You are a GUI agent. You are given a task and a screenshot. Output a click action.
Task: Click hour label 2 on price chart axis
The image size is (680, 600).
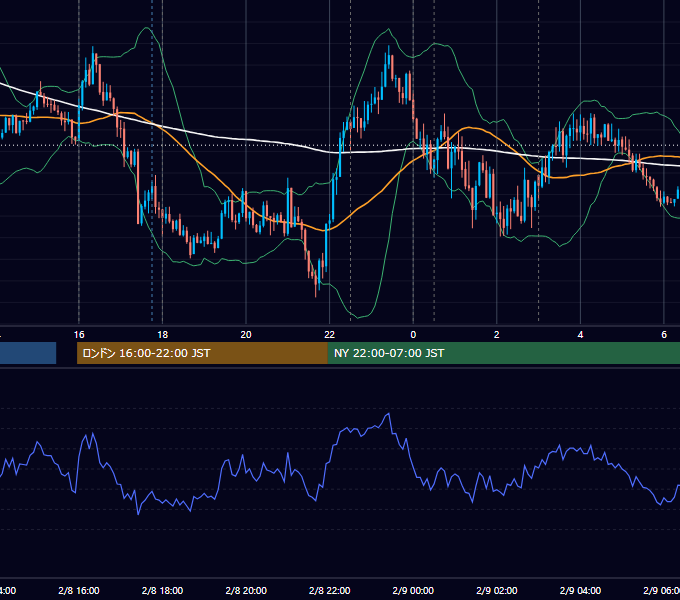pos(497,335)
